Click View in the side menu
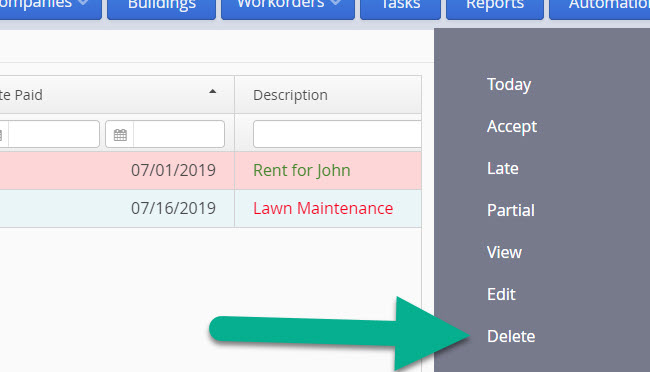This screenshot has width=650, height=372. click(x=504, y=252)
